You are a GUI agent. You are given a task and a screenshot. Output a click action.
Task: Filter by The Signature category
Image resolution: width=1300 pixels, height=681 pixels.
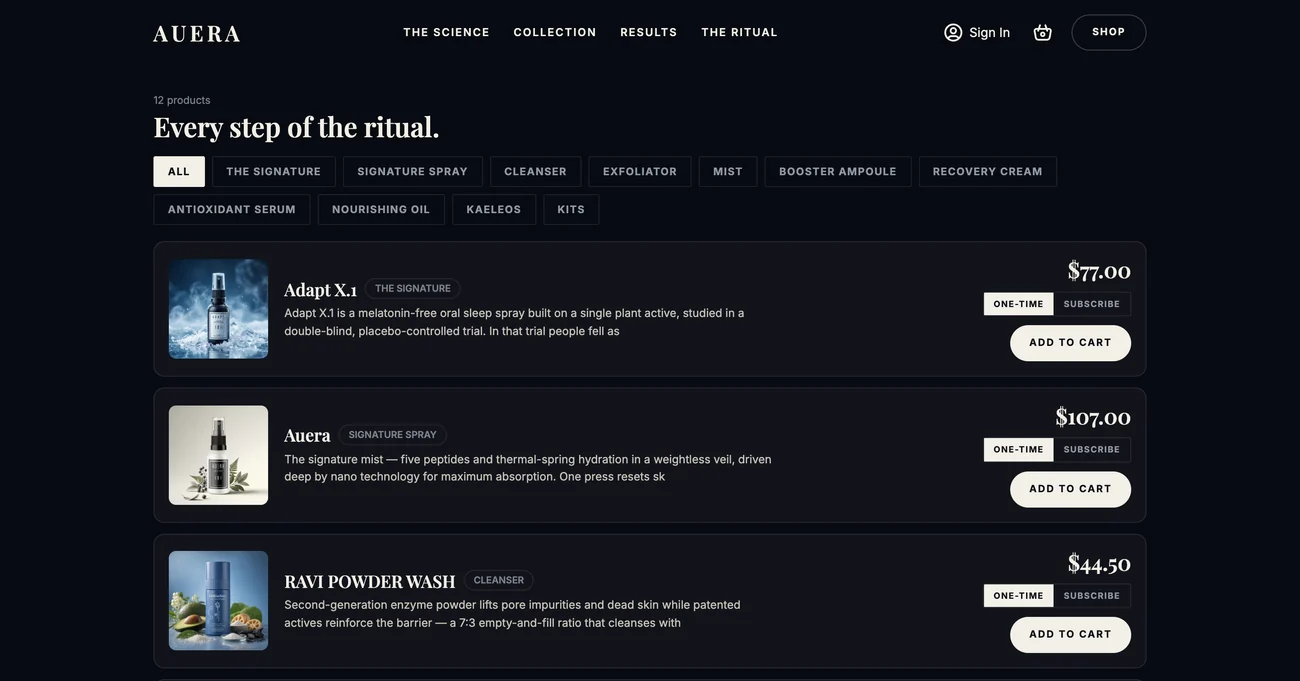274,171
